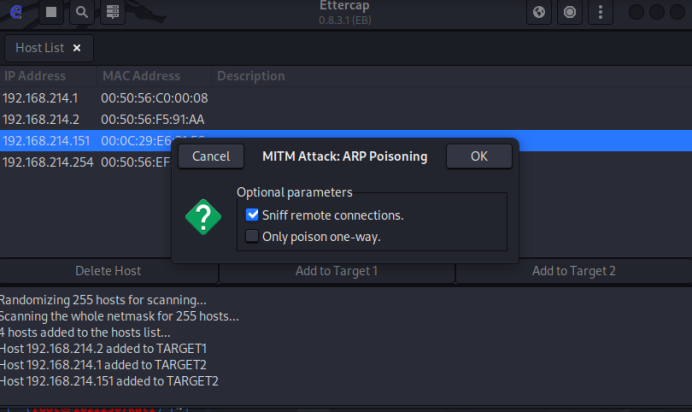
Task: Click log line '4 hosts added to the hosts list'
Action: pyautogui.click(x=85, y=333)
